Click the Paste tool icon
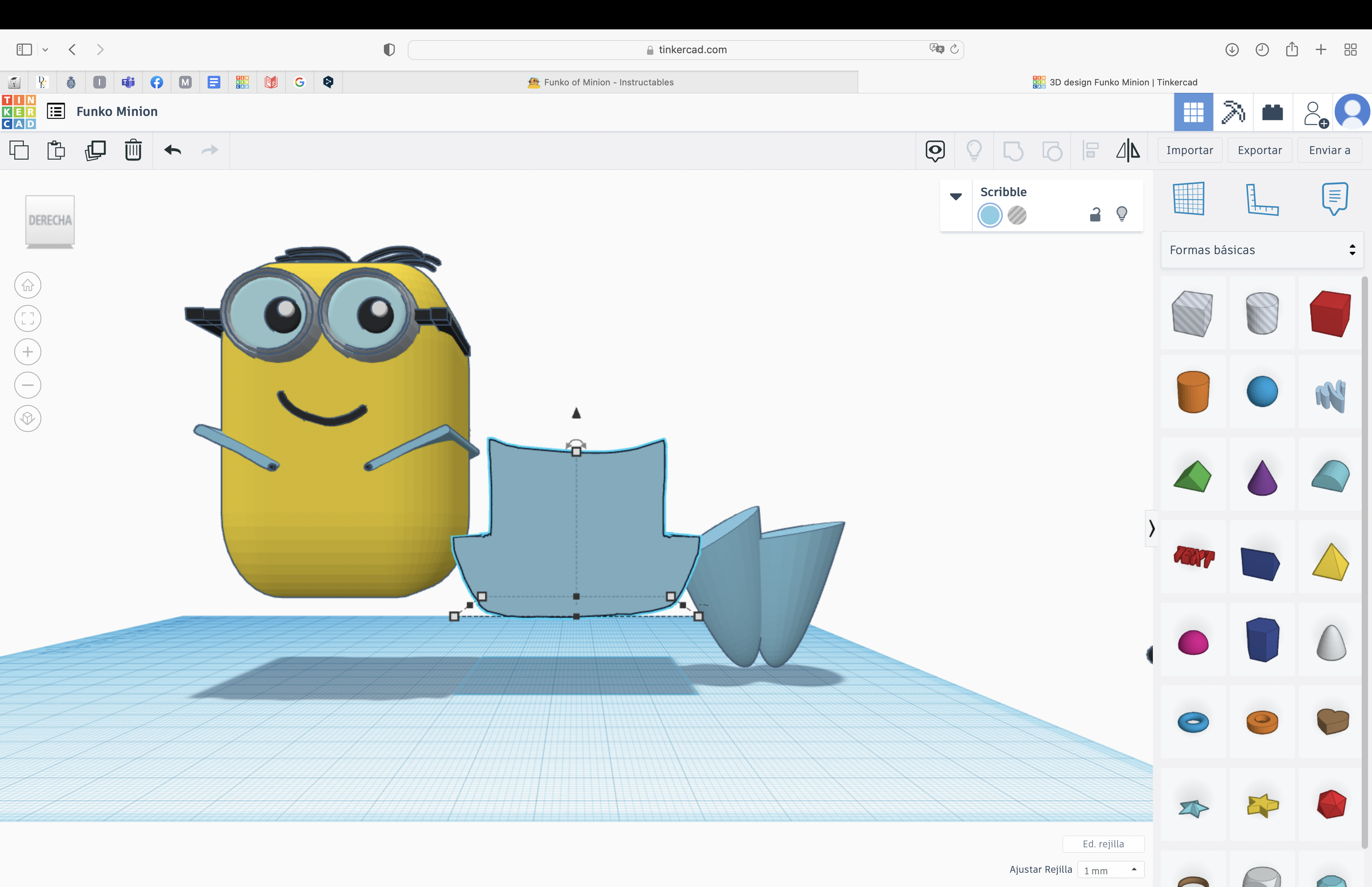The height and width of the screenshot is (887, 1372). point(56,150)
